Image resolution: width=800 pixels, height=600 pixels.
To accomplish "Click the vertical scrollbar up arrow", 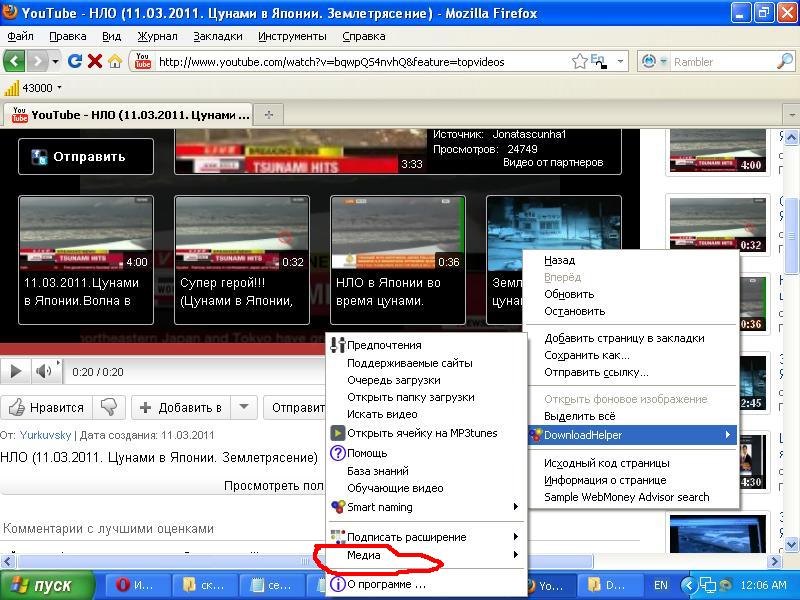I will click(791, 137).
